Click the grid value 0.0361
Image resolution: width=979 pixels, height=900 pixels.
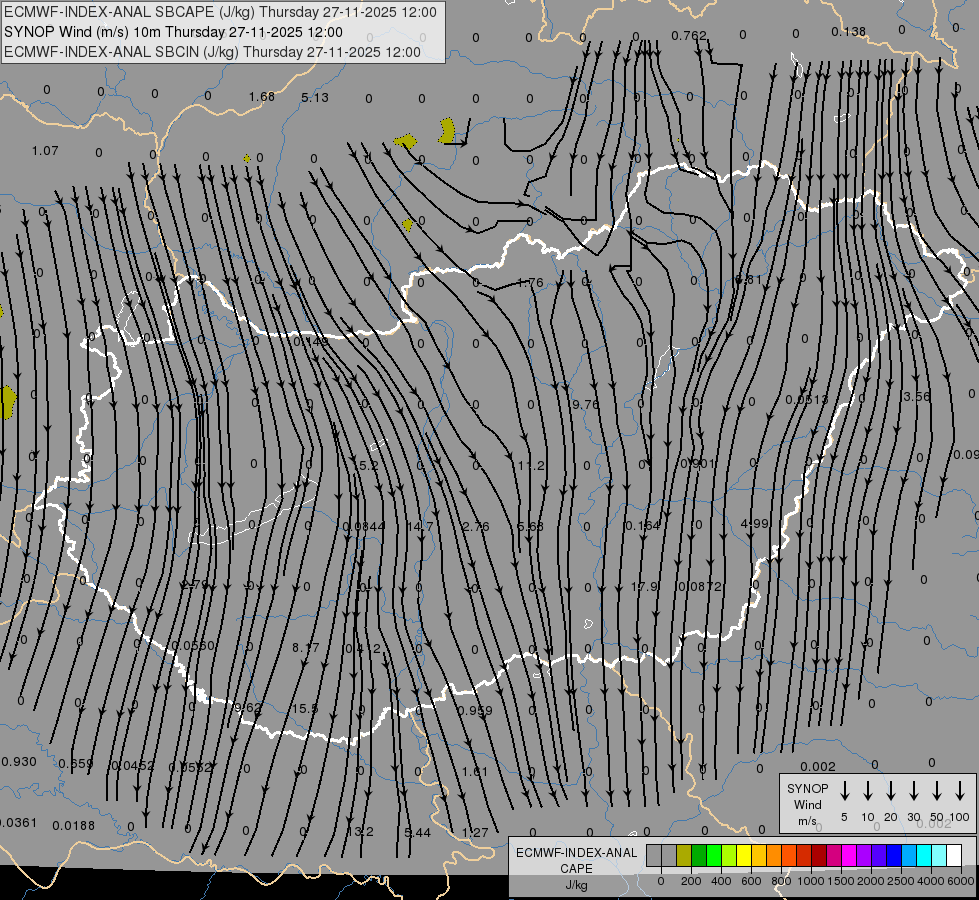(17, 823)
